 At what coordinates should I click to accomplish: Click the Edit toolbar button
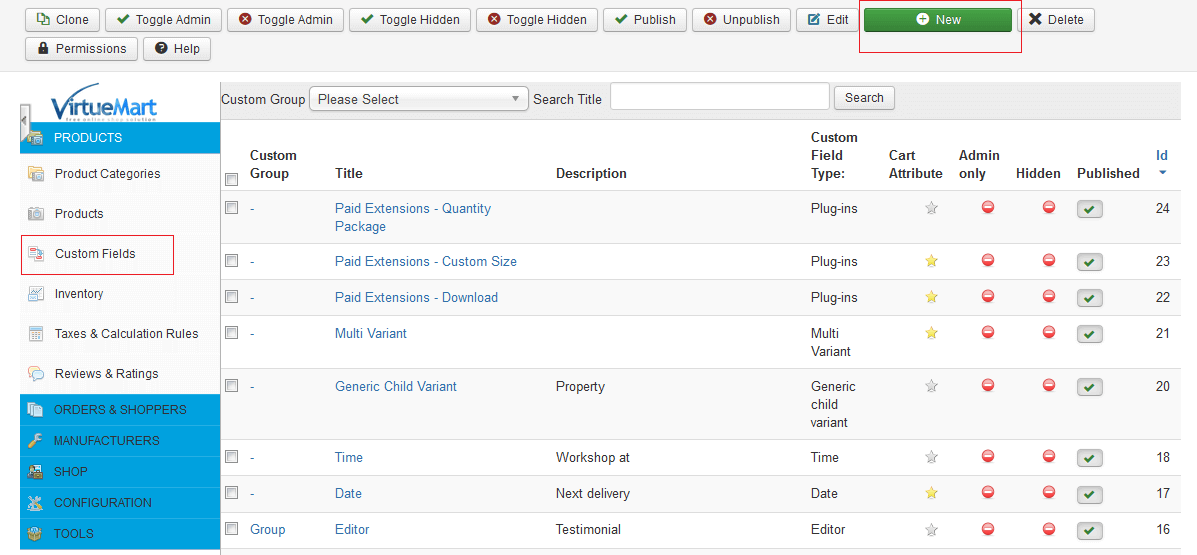point(828,20)
